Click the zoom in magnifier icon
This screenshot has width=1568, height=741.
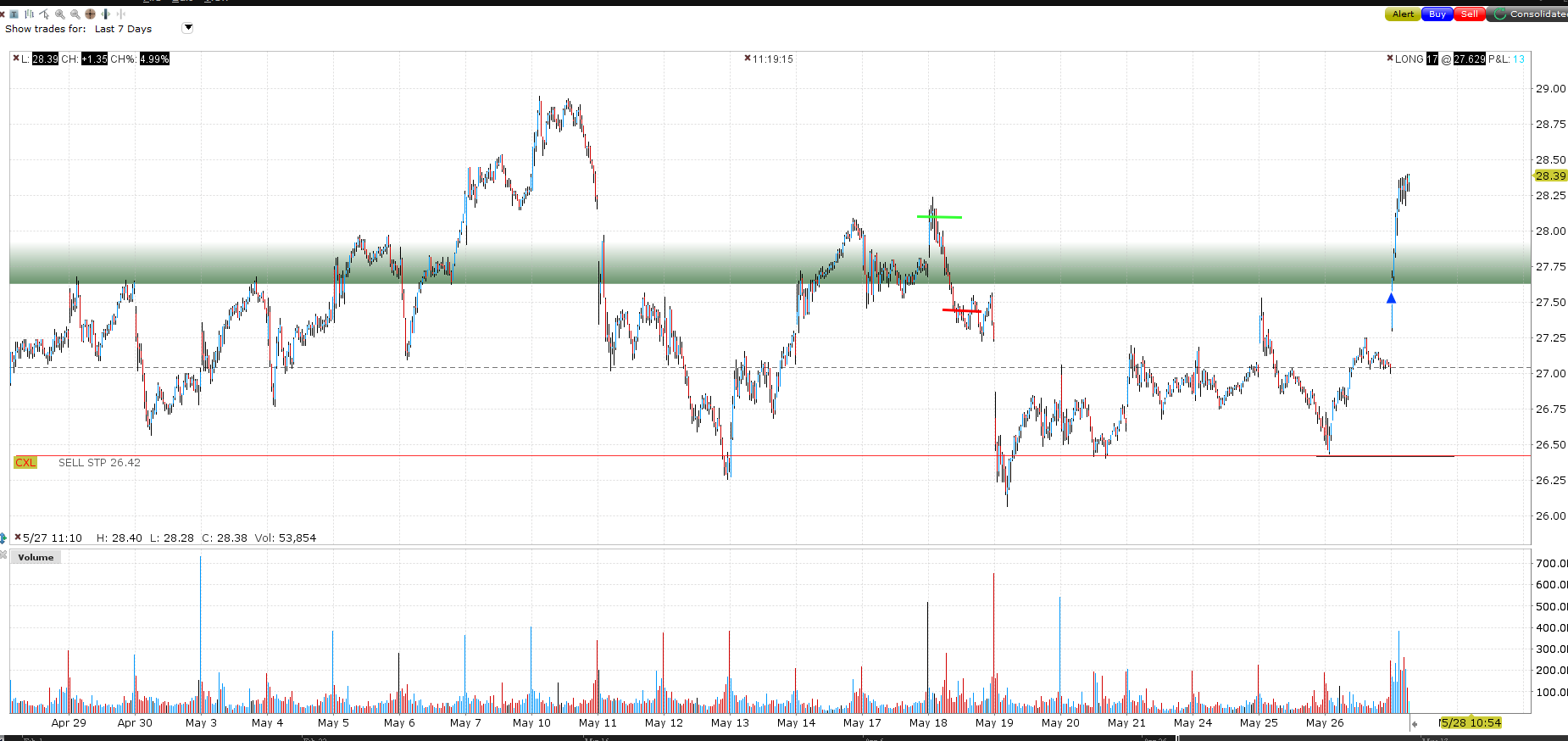(x=60, y=14)
